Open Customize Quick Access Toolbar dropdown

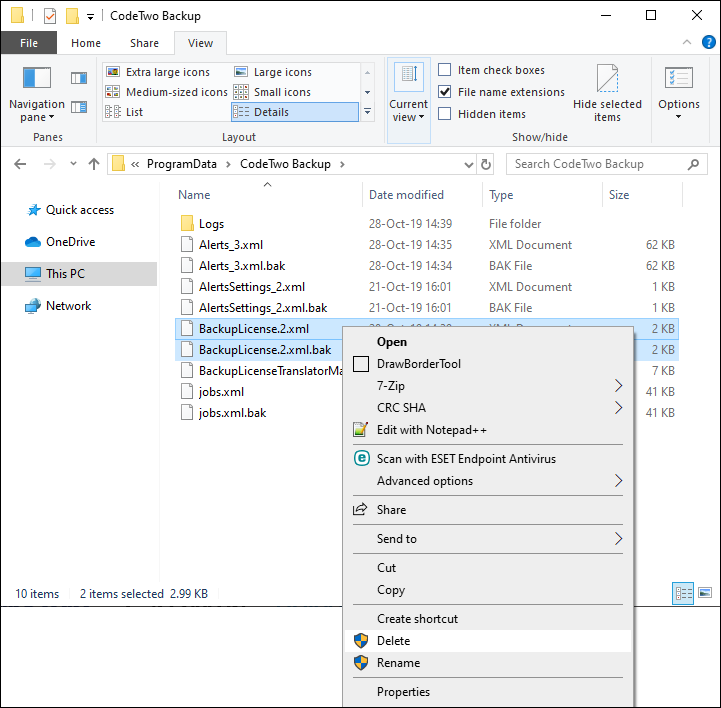pyautogui.click(x=91, y=17)
